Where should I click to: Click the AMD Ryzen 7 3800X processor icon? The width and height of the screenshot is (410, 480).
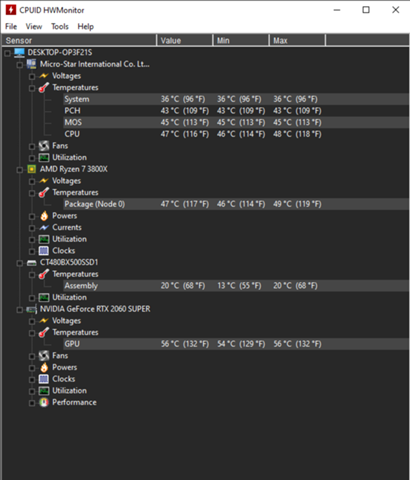click(x=31, y=169)
